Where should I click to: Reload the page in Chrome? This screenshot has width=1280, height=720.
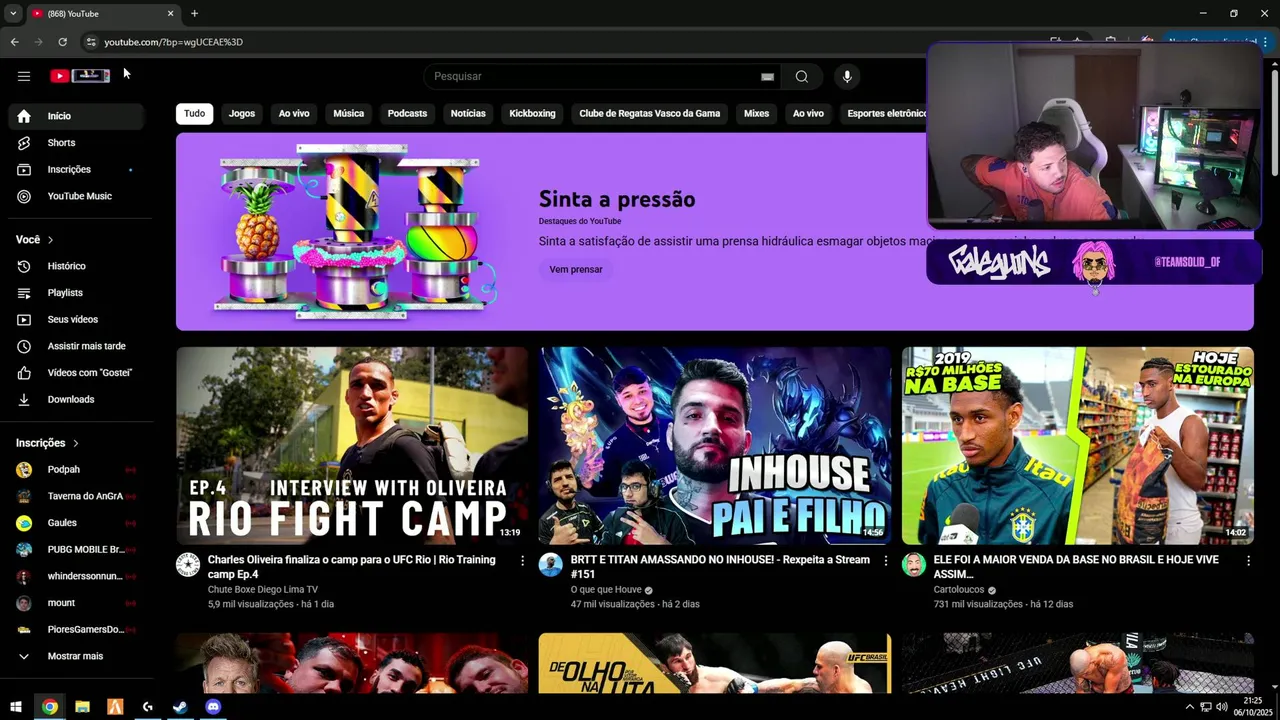tap(62, 42)
